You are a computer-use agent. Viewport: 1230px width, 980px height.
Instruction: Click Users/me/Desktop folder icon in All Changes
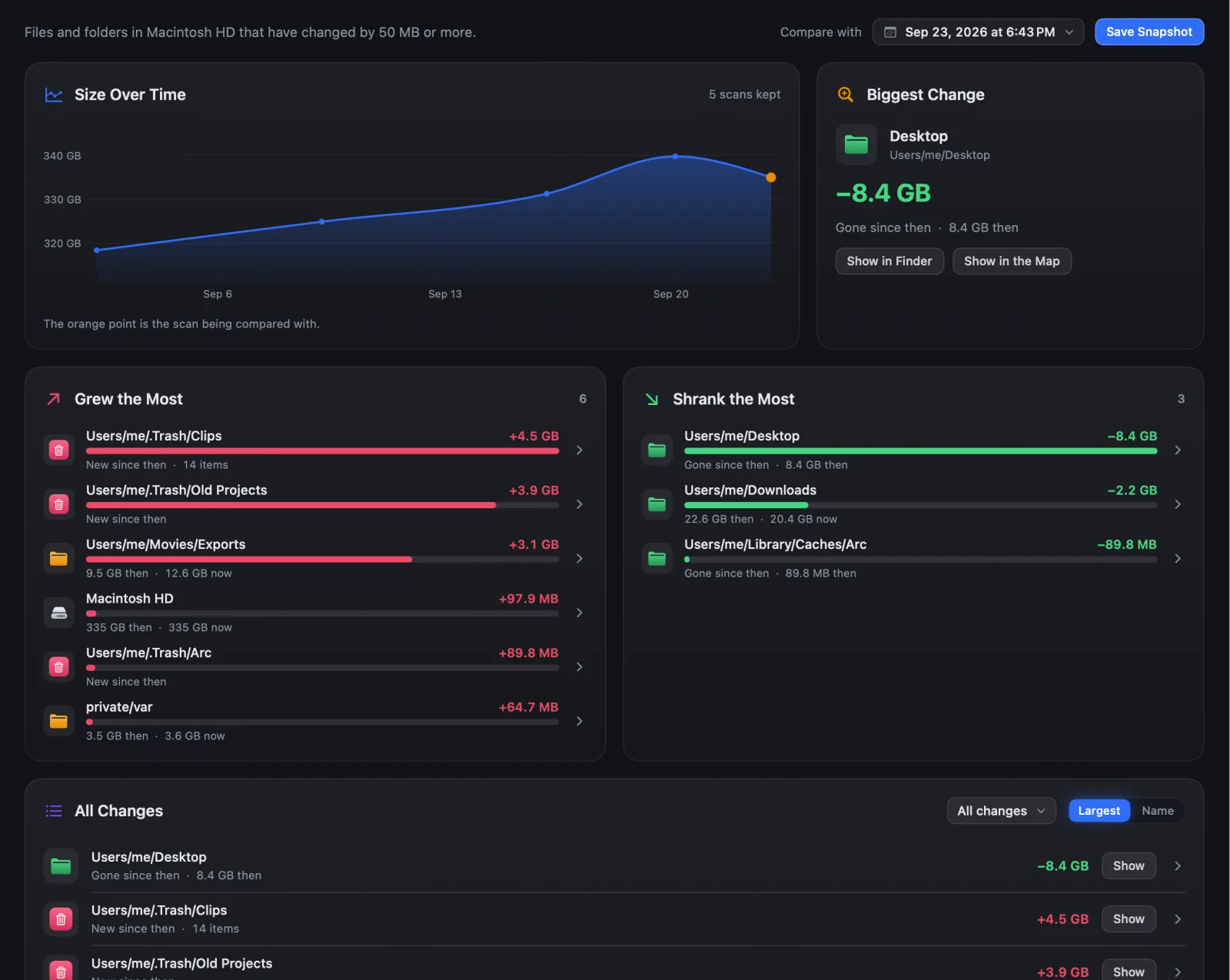[x=61, y=866]
